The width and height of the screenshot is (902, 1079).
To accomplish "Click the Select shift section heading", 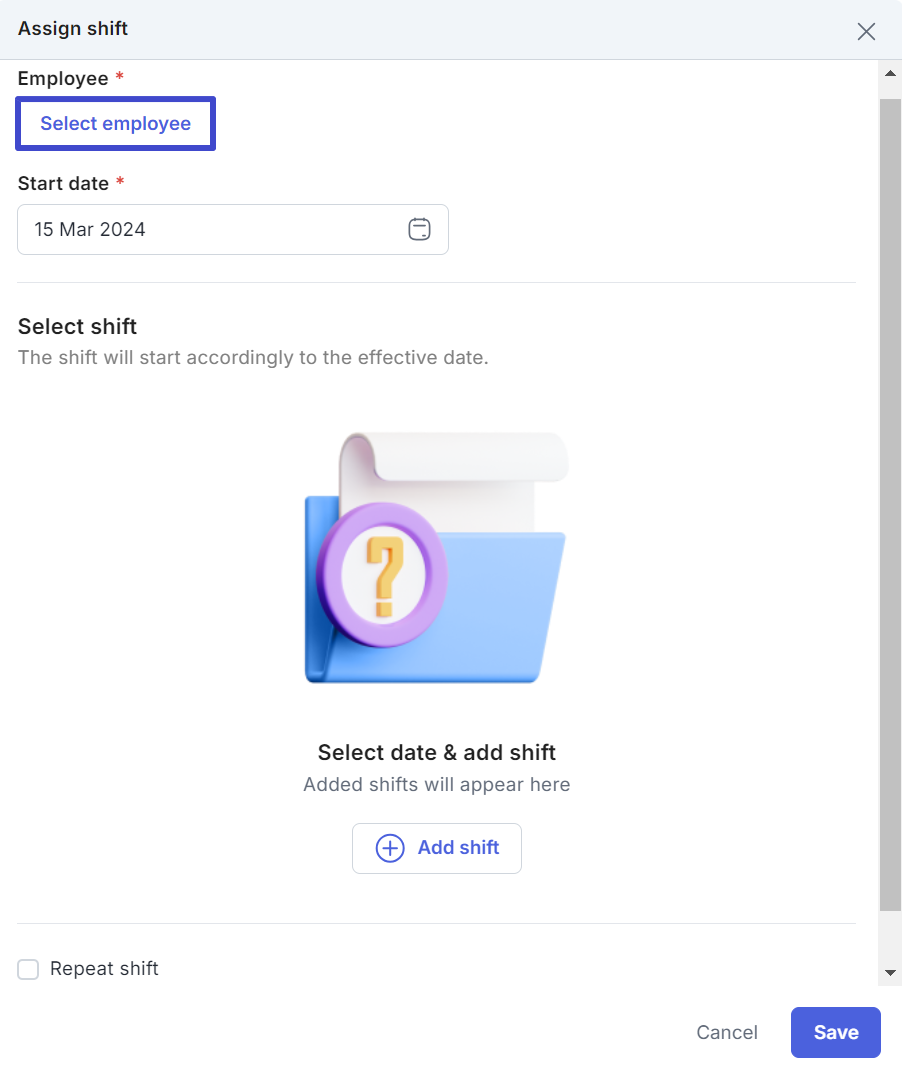I will (77, 327).
